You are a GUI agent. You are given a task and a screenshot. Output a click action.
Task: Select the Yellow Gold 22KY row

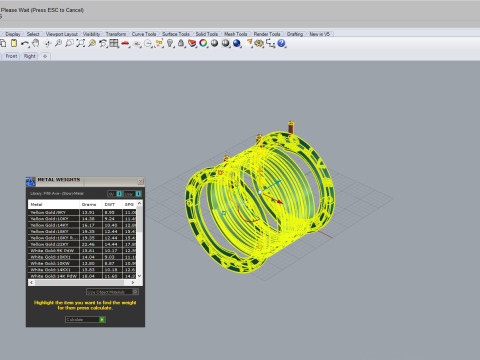pos(82,244)
